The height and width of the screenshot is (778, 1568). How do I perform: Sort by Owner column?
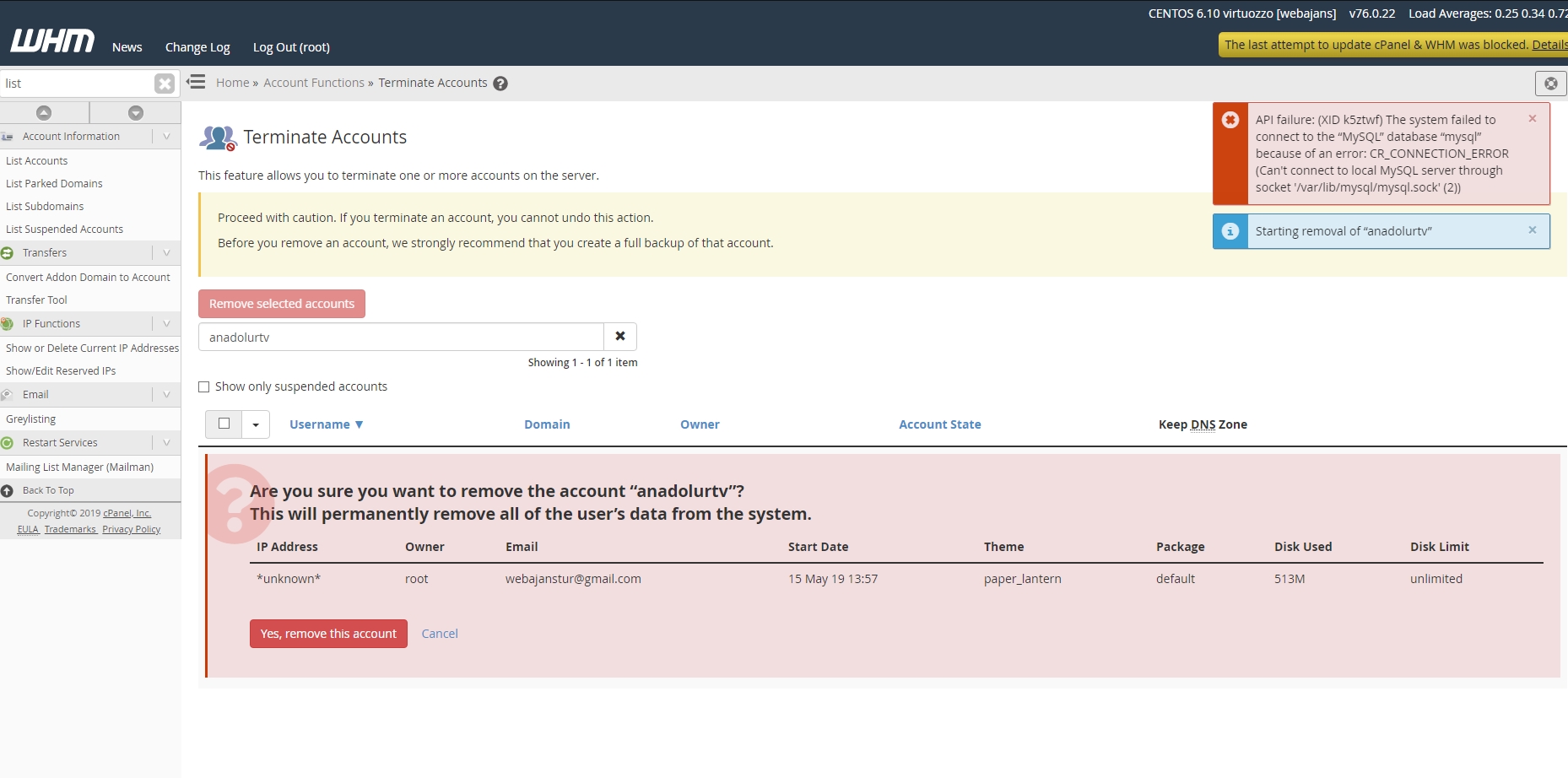click(x=700, y=424)
